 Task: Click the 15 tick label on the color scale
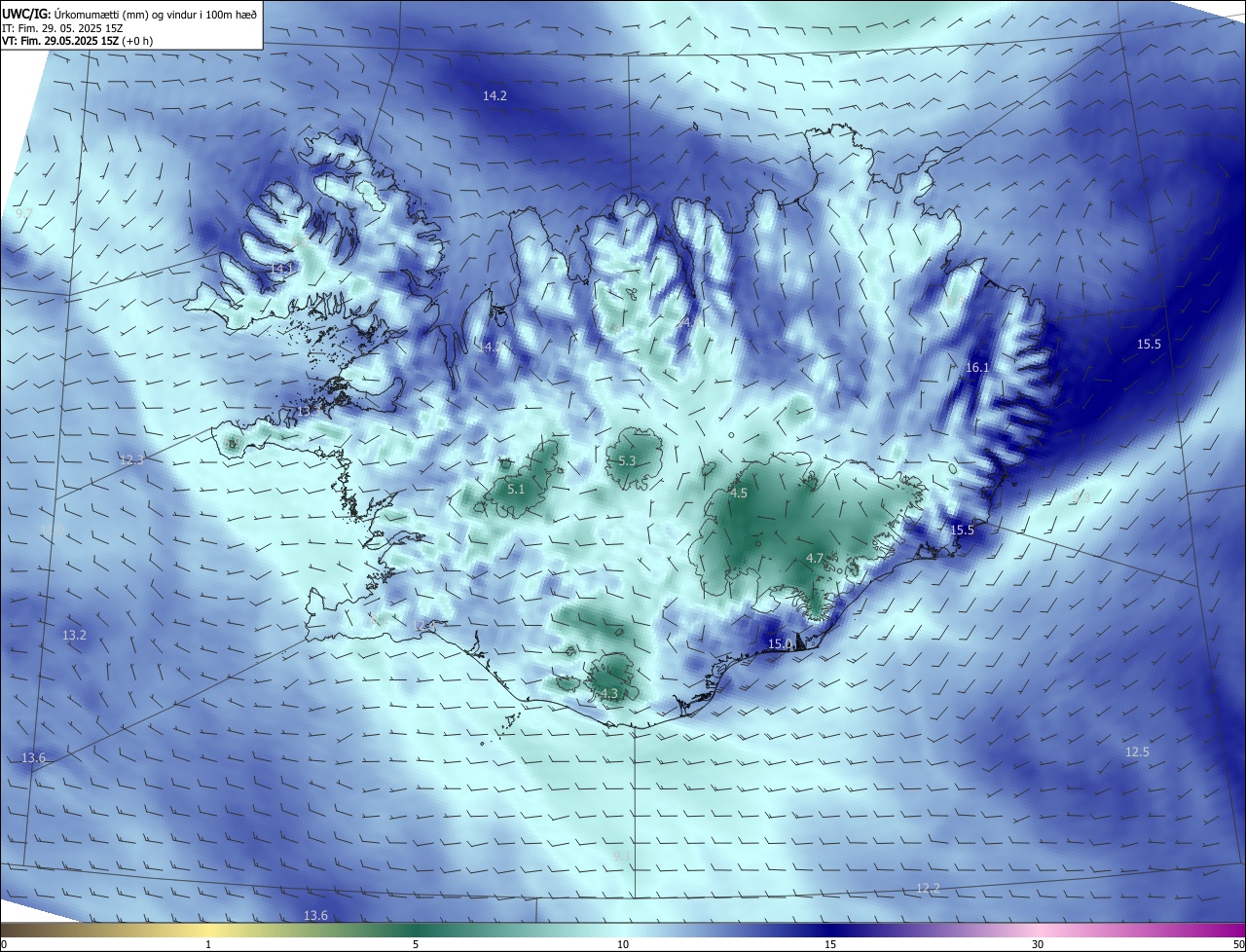[x=830, y=944]
